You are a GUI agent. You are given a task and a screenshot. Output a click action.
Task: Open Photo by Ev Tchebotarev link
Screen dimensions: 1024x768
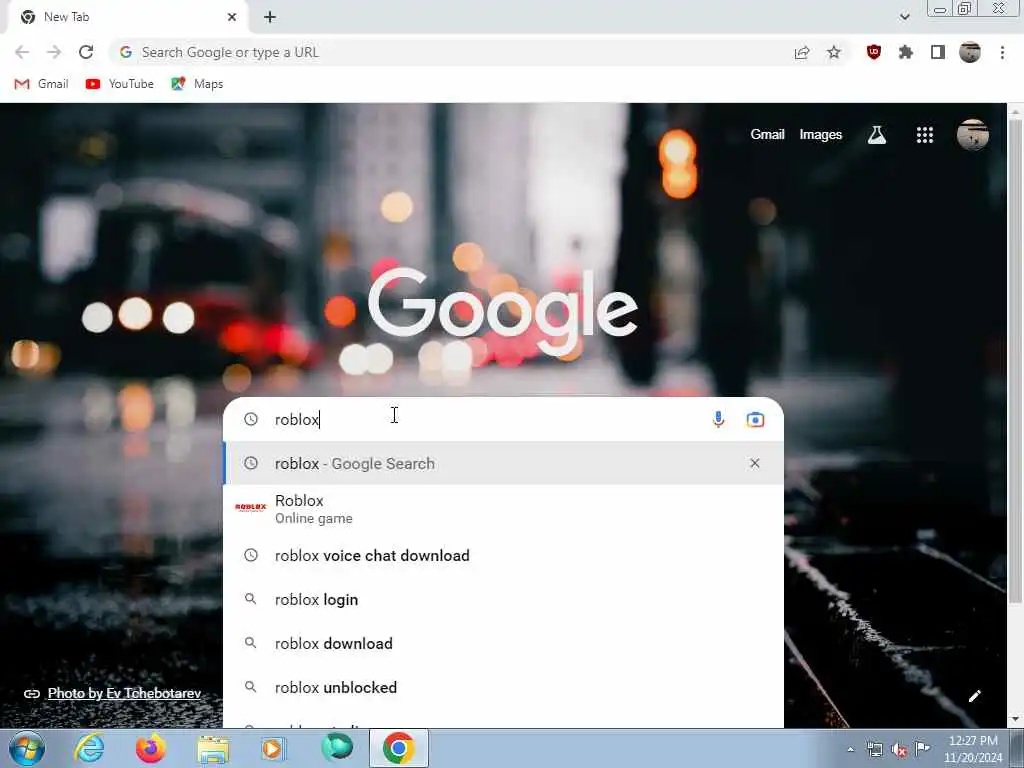pyautogui.click(x=124, y=694)
